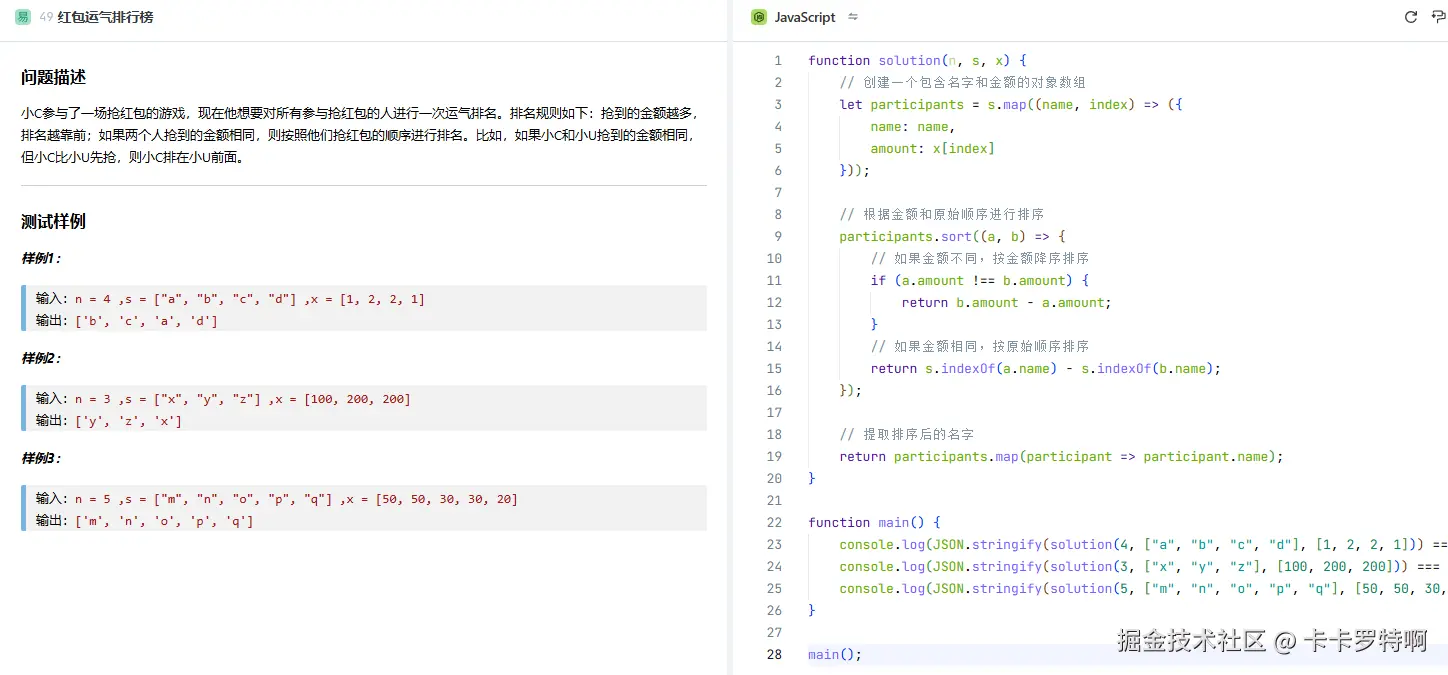Select the 样例1 input output block

coord(364,309)
